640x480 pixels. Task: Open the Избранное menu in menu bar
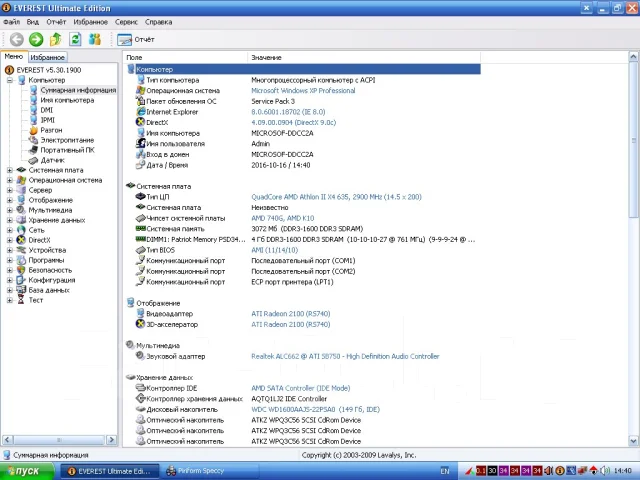[91, 22]
